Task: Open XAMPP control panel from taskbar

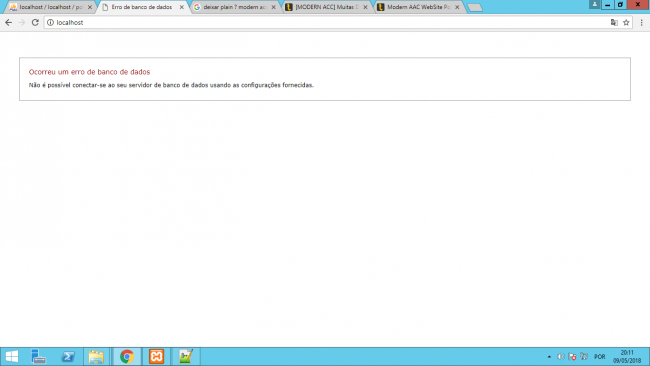Action: 156,356
